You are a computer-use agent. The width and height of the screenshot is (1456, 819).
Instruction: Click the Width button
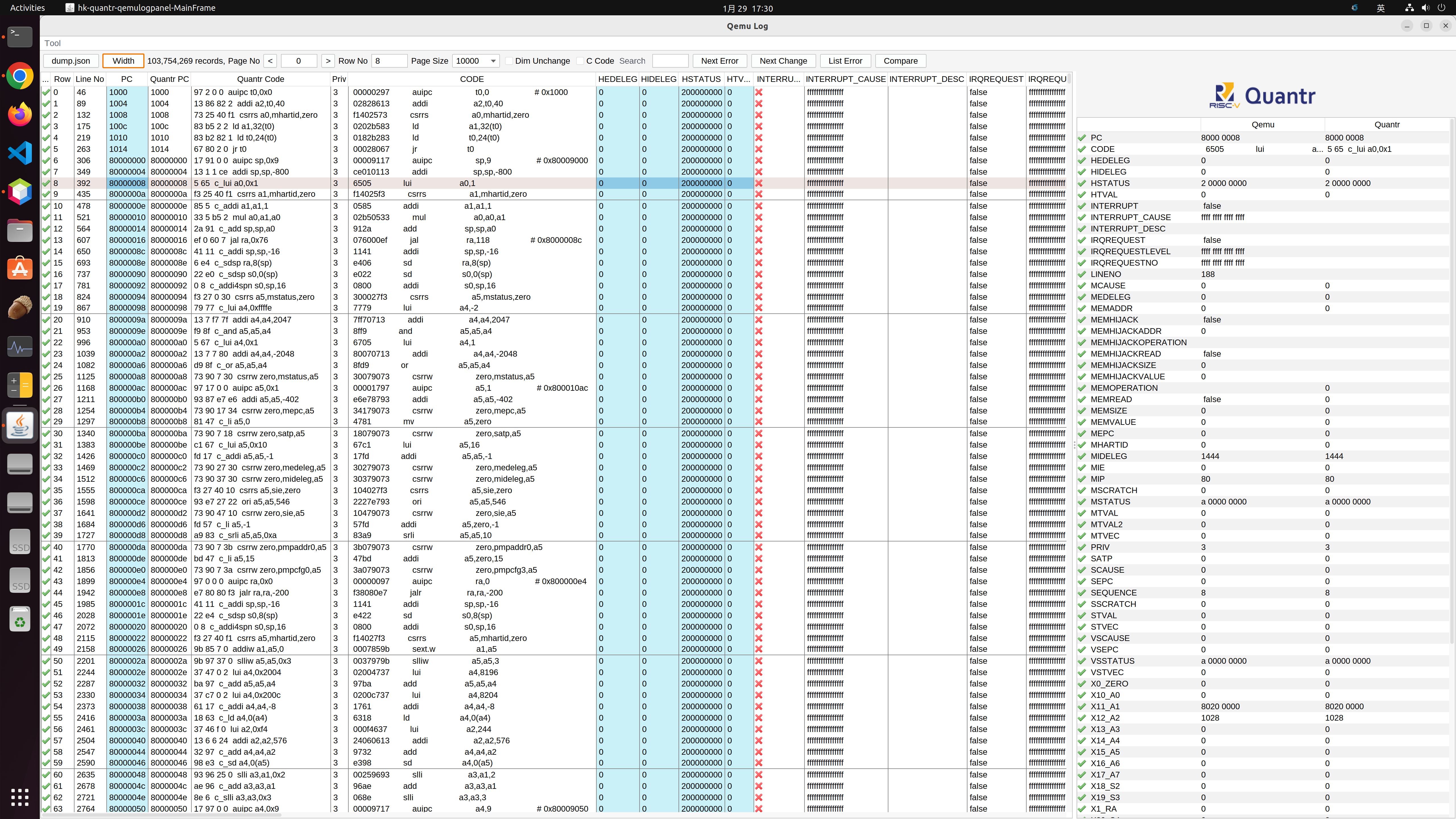(123, 61)
